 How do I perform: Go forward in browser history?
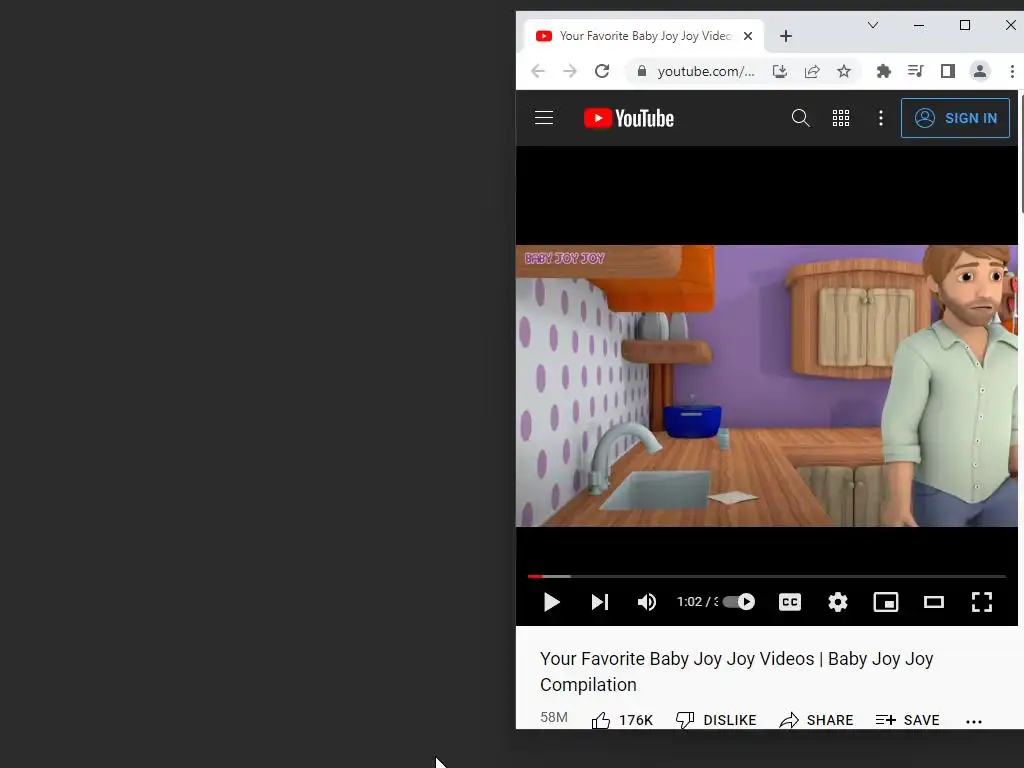click(570, 71)
